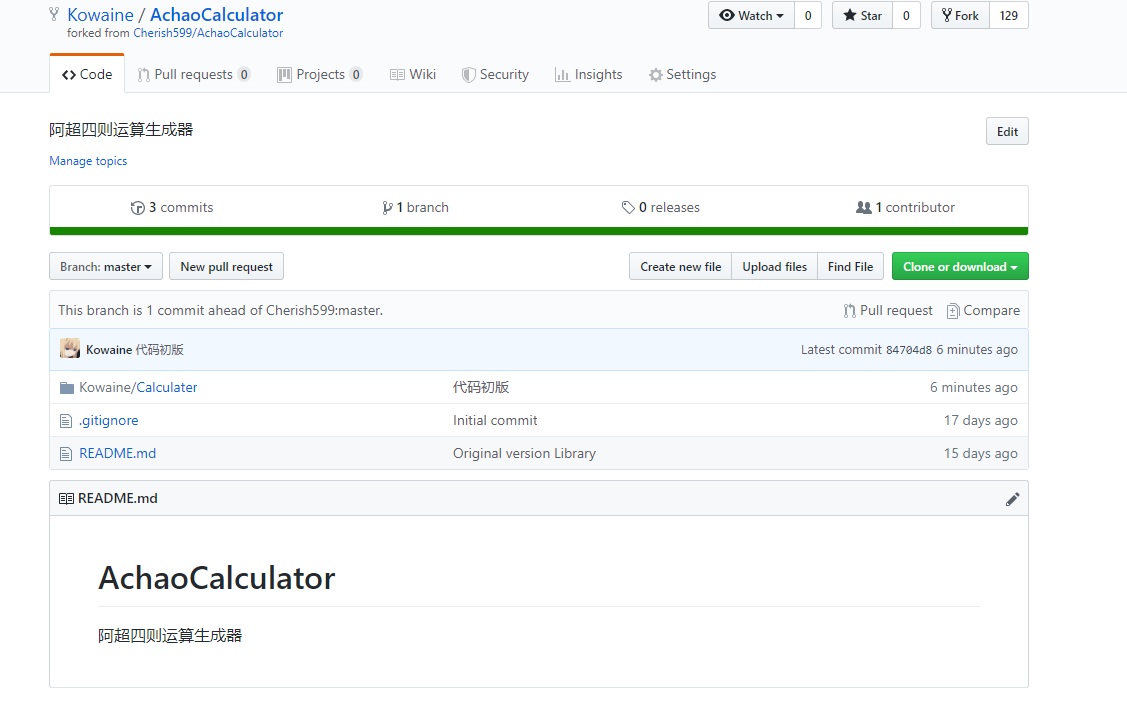Screen dimensions: 1127x721
Task: Open the AchaoCalculator repository title link
Action: (x=216, y=15)
